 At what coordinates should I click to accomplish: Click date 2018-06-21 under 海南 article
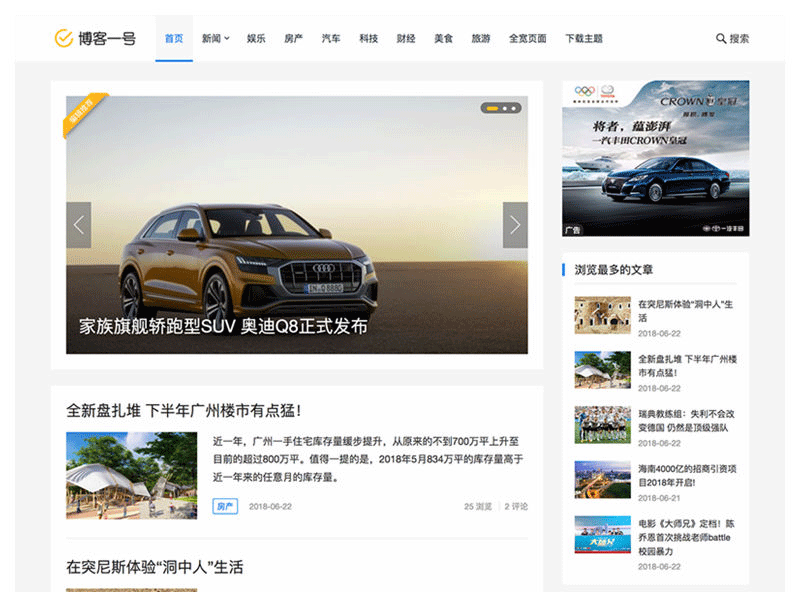click(659, 498)
